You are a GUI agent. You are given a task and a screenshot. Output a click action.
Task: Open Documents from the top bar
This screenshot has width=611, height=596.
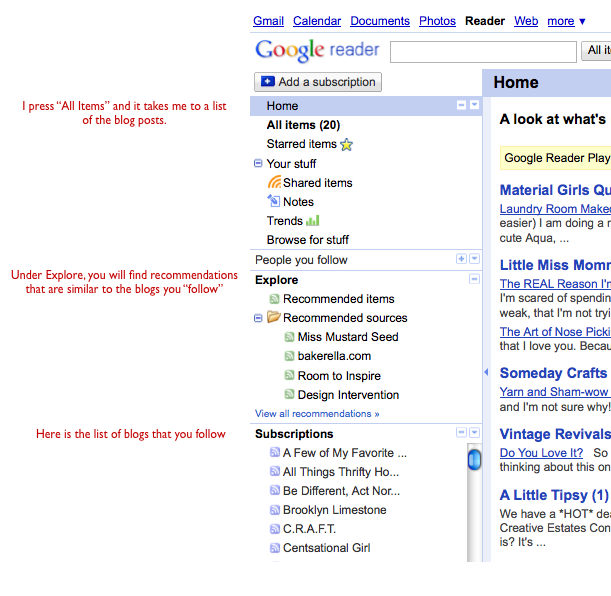(x=380, y=21)
